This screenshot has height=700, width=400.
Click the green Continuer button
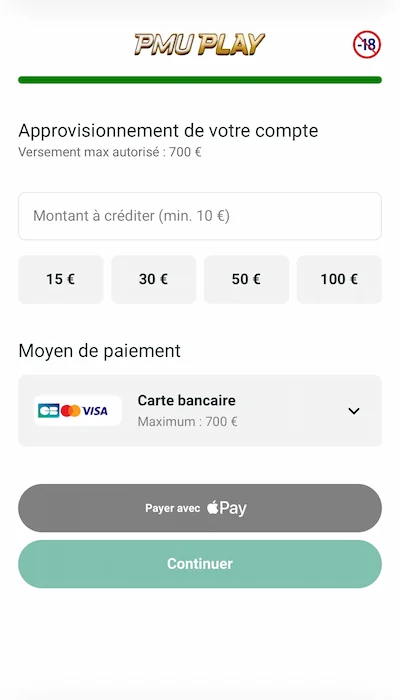pyautogui.click(x=200, y=564)
